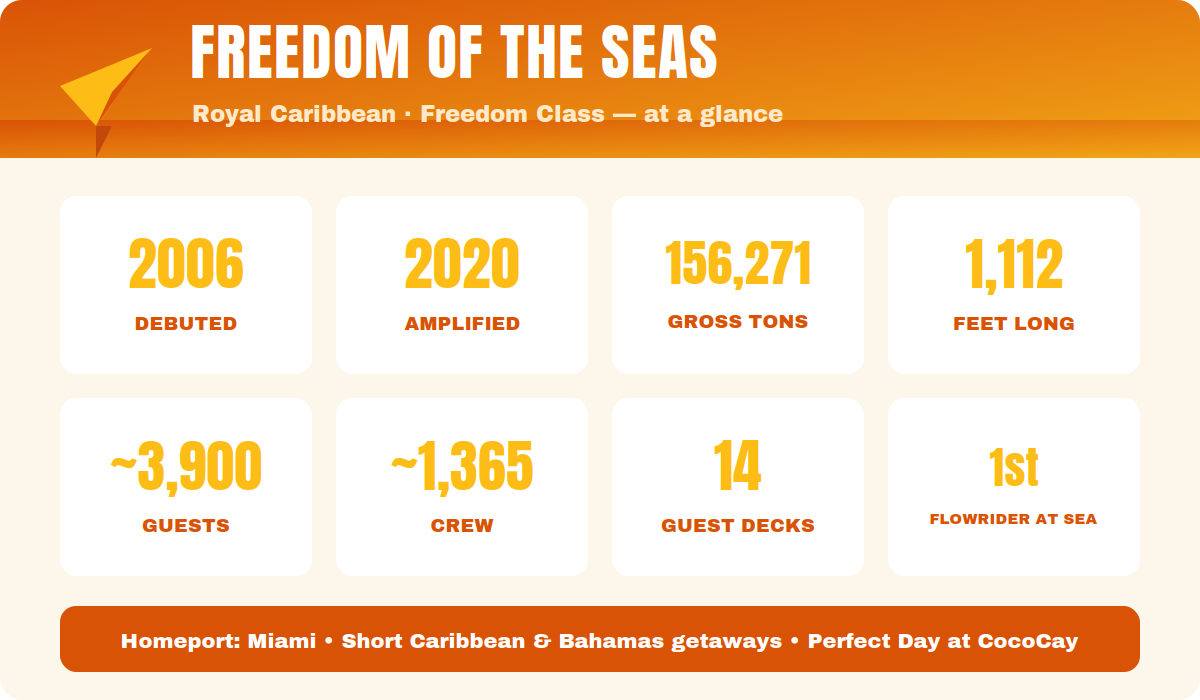Open the 2020 Amplified card
The width and height of the screenshot is (1200, 700).
462,285
